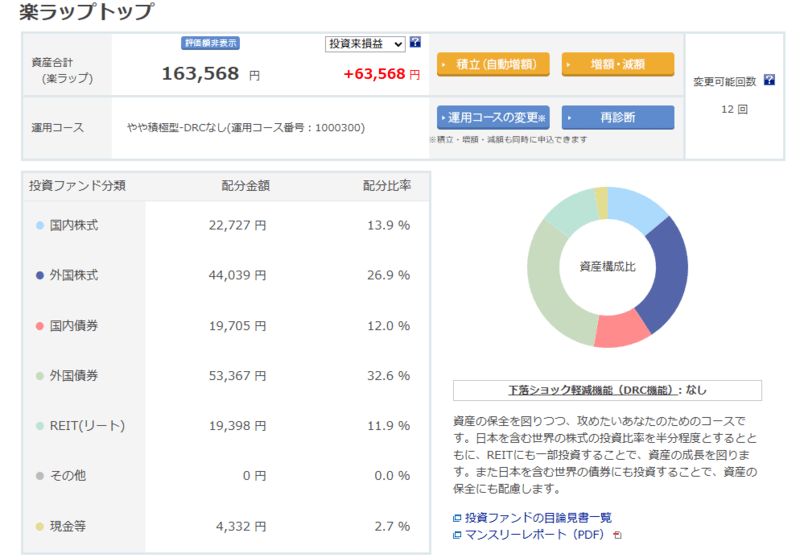Click the REIT(リート) teal legend dot
The image size is (800, 558).
(40, 426)
